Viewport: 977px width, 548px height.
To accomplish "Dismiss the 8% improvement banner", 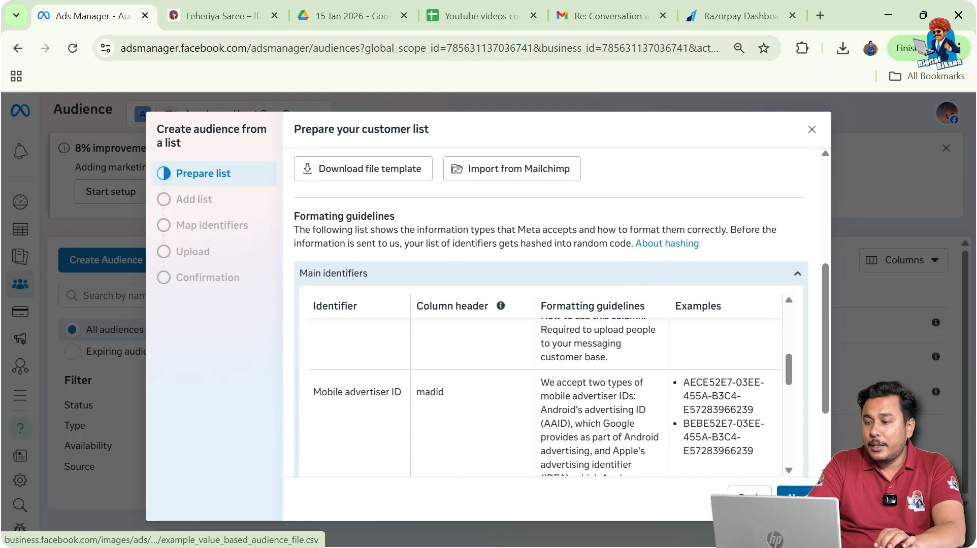I will click(x=946, y=148).
